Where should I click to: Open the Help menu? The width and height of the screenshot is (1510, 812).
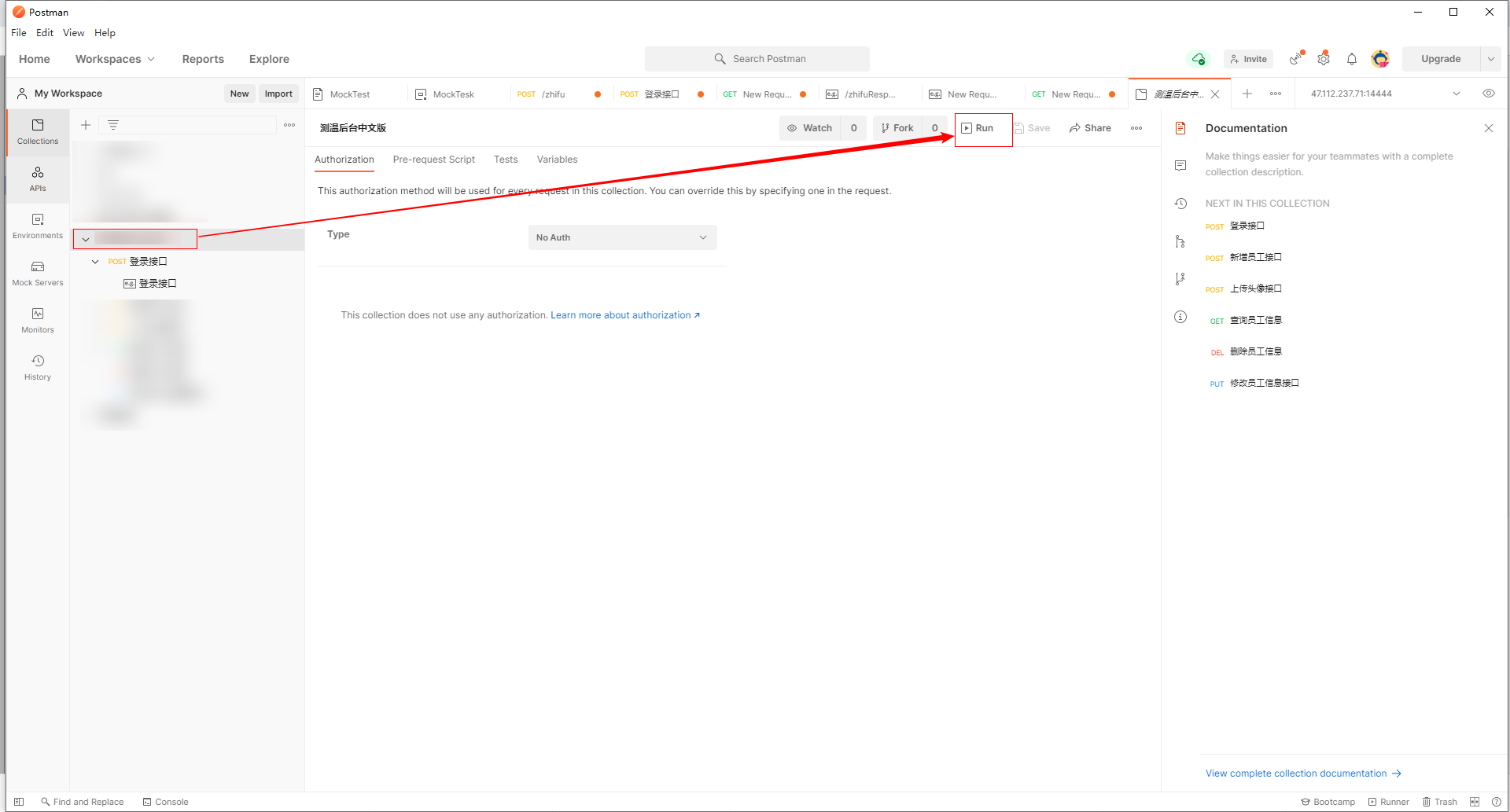[x=105, y=33]
